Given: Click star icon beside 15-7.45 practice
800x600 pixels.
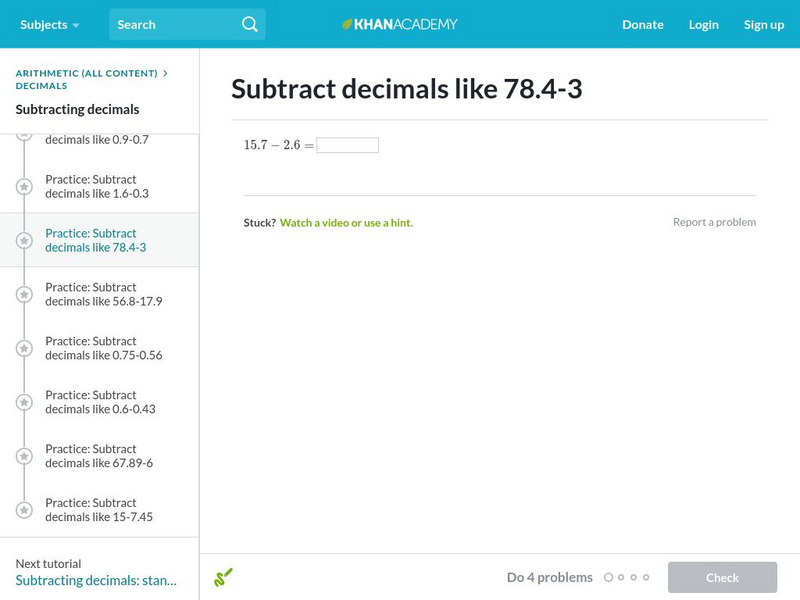Looking at the screenshot, I should click(x=24, y=511).
